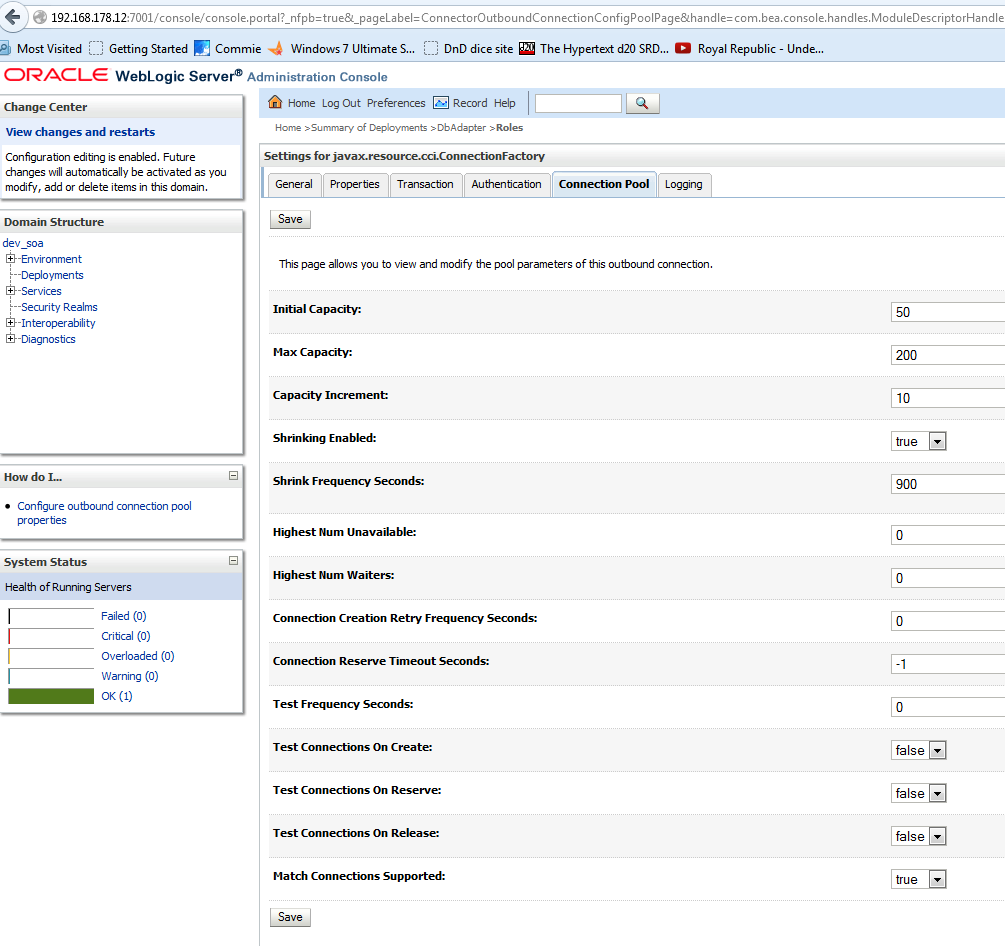Click Failed (0) status link
Screen dimensions: 1005x946
click(124, 616)
